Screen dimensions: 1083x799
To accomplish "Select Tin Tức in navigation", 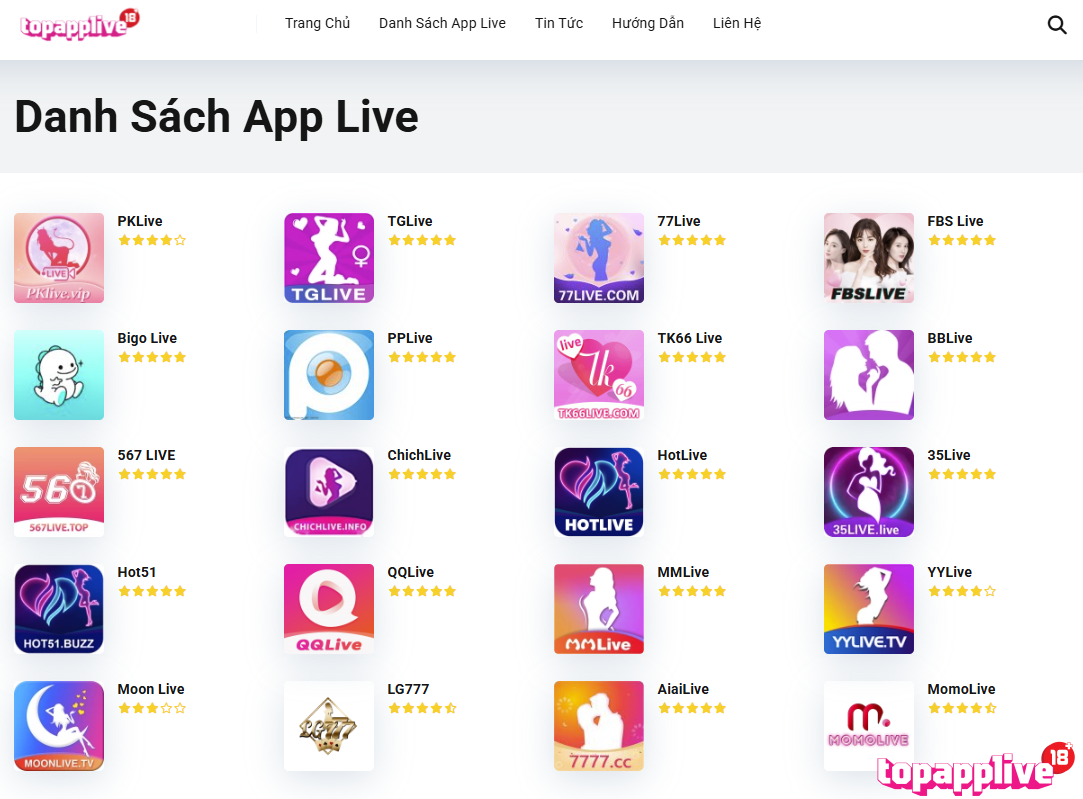I will (x=559, y=23).
